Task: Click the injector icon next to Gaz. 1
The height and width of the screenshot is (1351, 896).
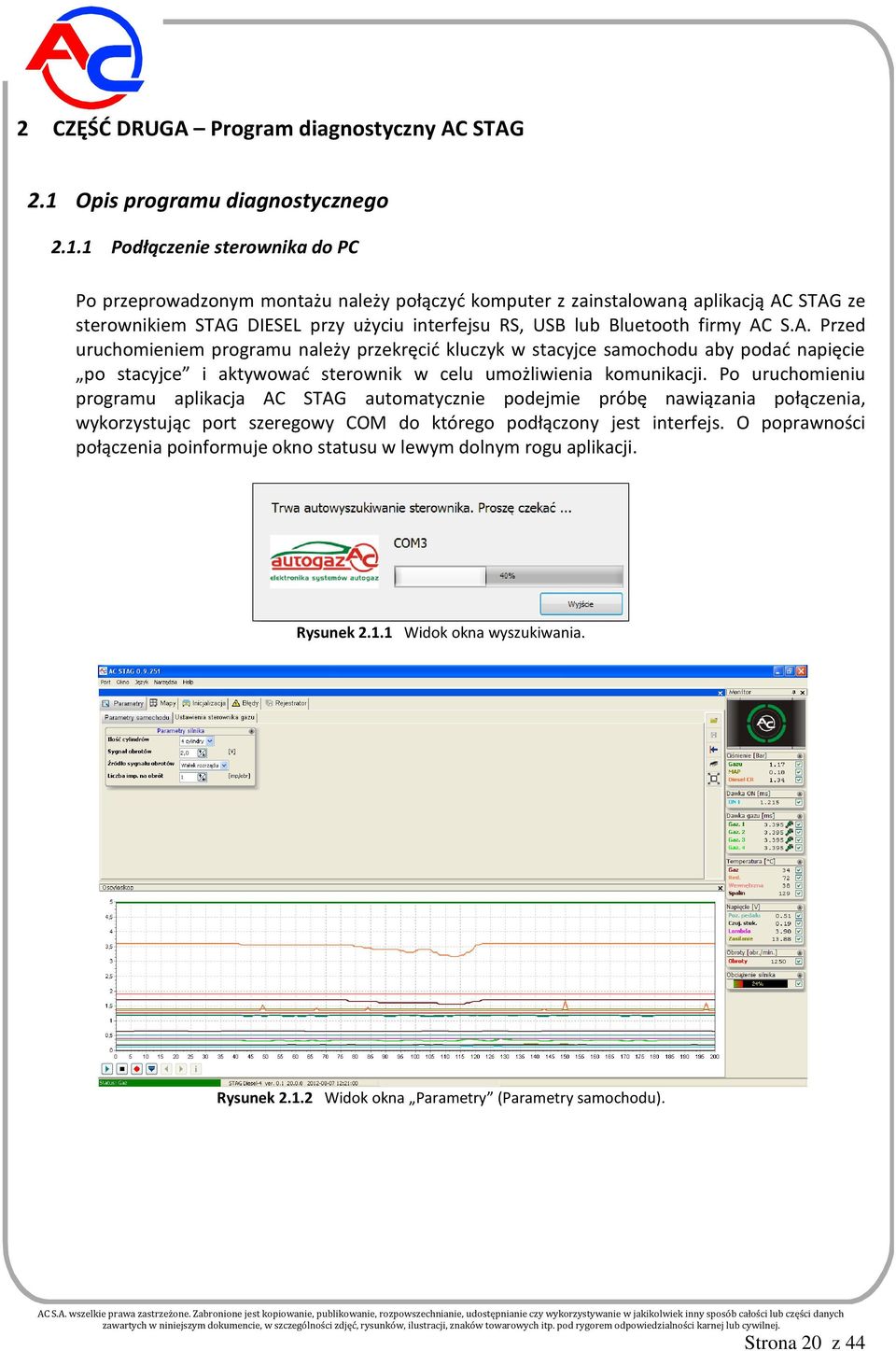Action: tap(790, 824)
